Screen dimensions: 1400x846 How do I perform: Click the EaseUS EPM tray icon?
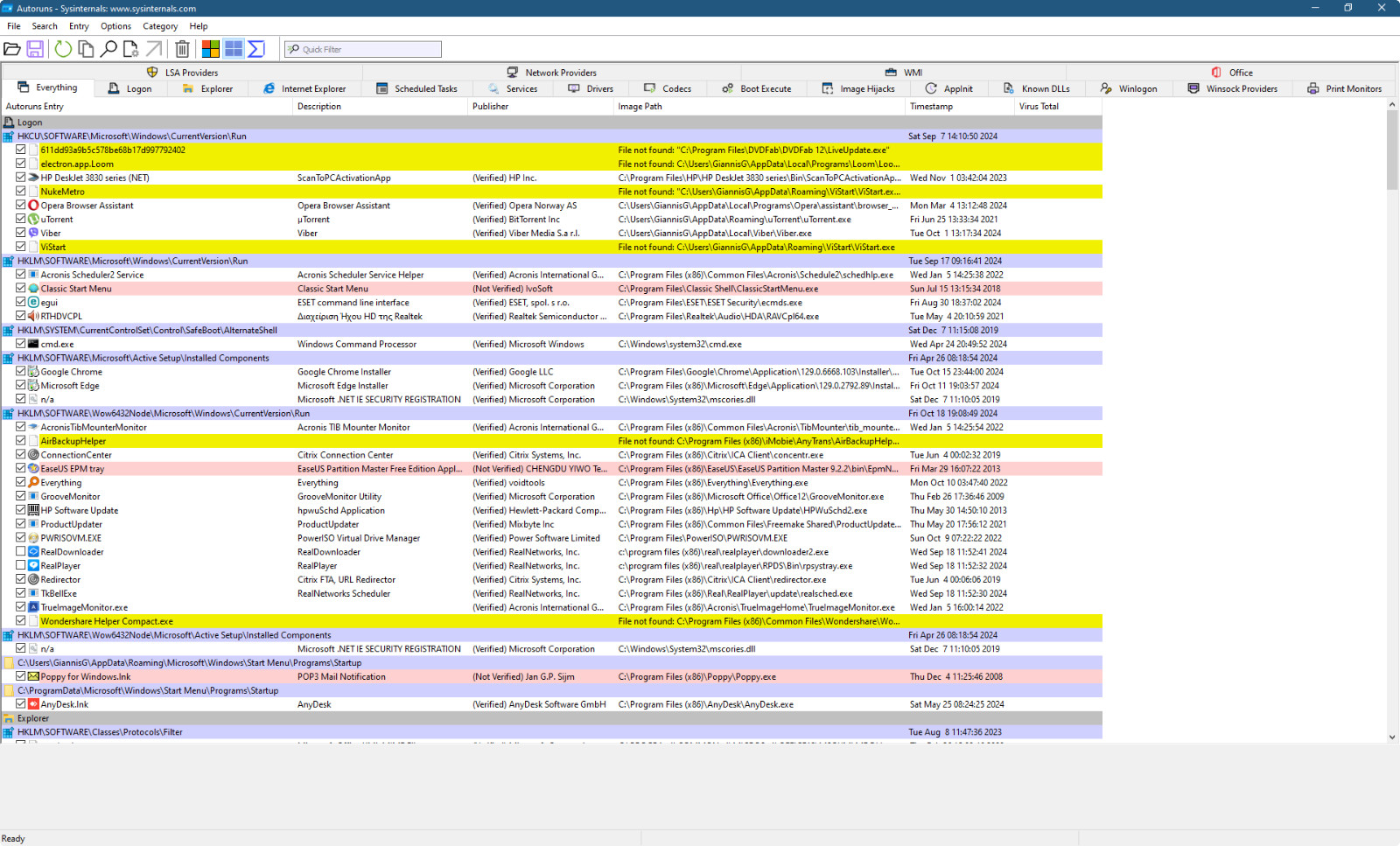pos(33,469)
